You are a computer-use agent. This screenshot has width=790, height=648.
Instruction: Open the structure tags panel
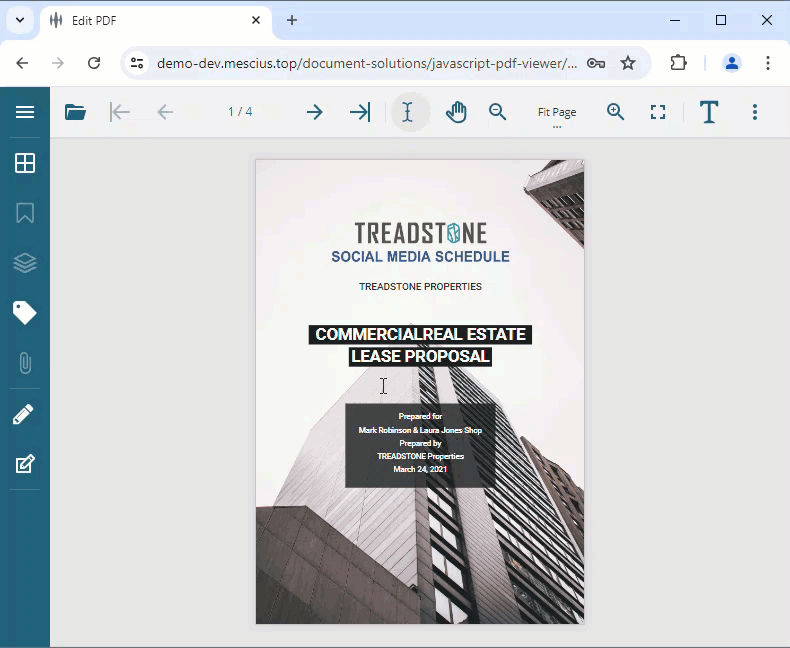(x=25, y=313)
